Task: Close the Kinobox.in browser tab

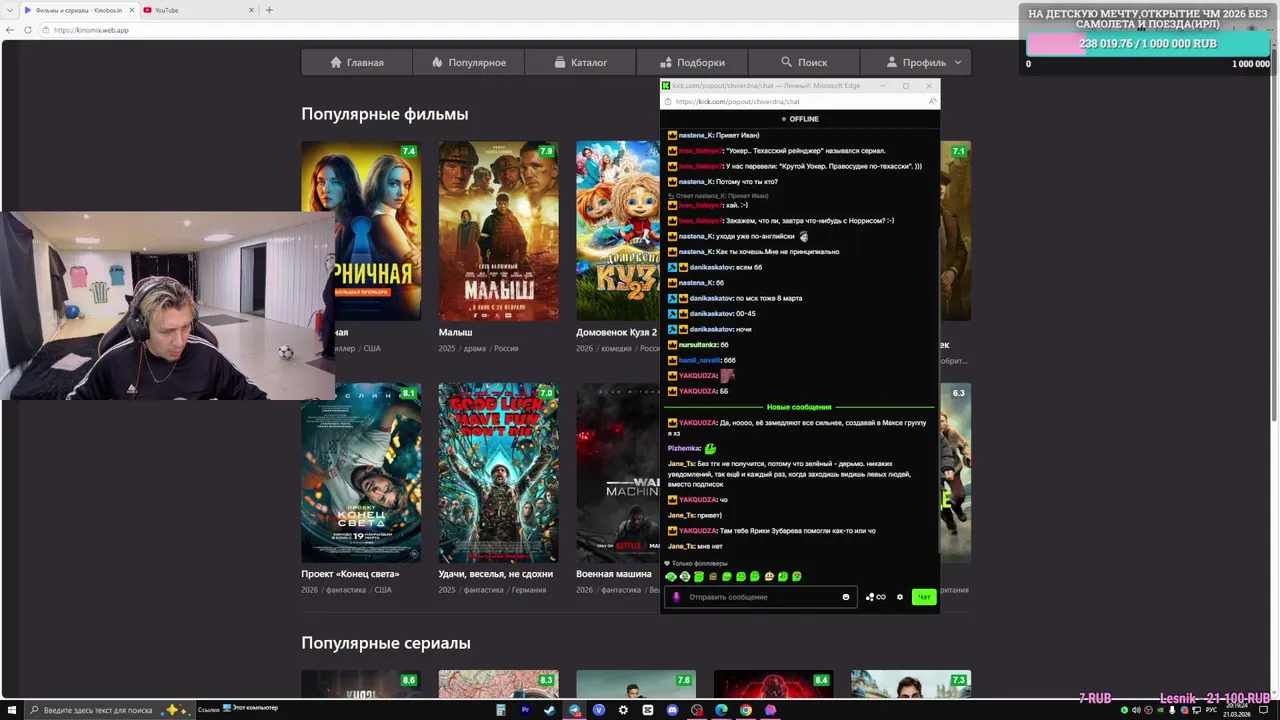Action: (x=131, y=10)
